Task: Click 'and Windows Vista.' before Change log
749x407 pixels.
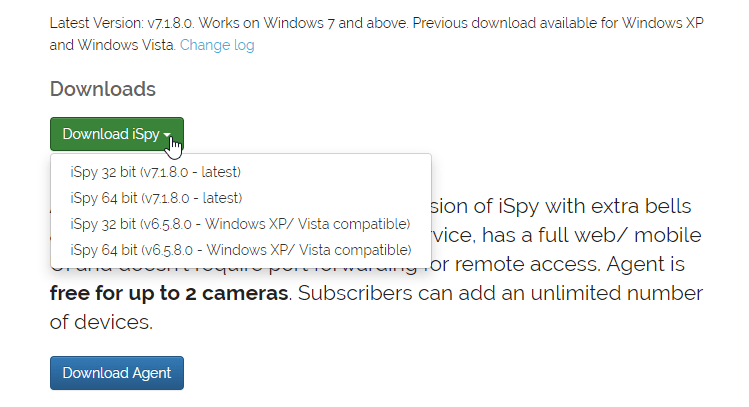Action: 112,45
